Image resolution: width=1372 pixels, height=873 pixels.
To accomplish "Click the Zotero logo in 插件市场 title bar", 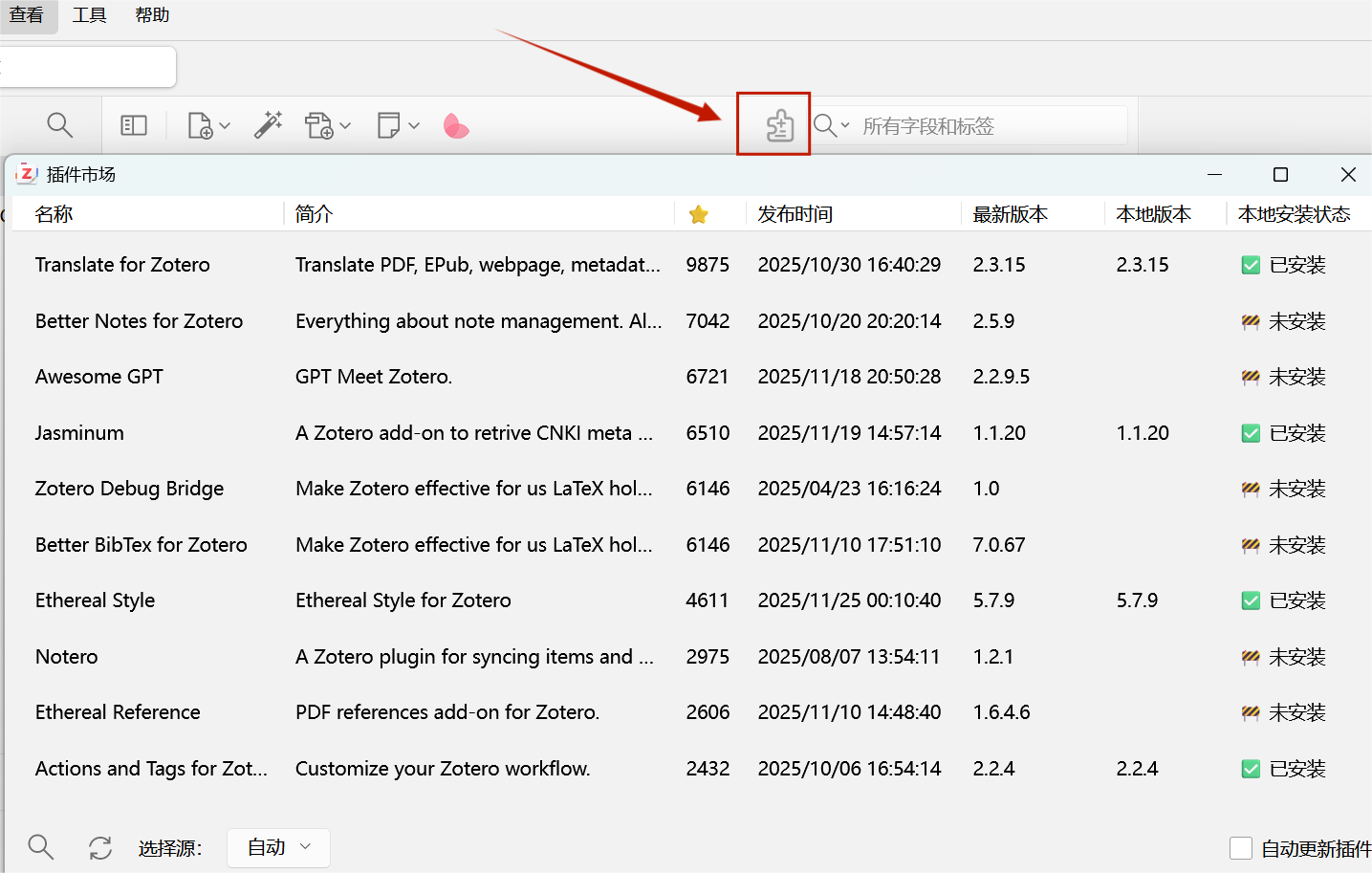I will 27,174.
